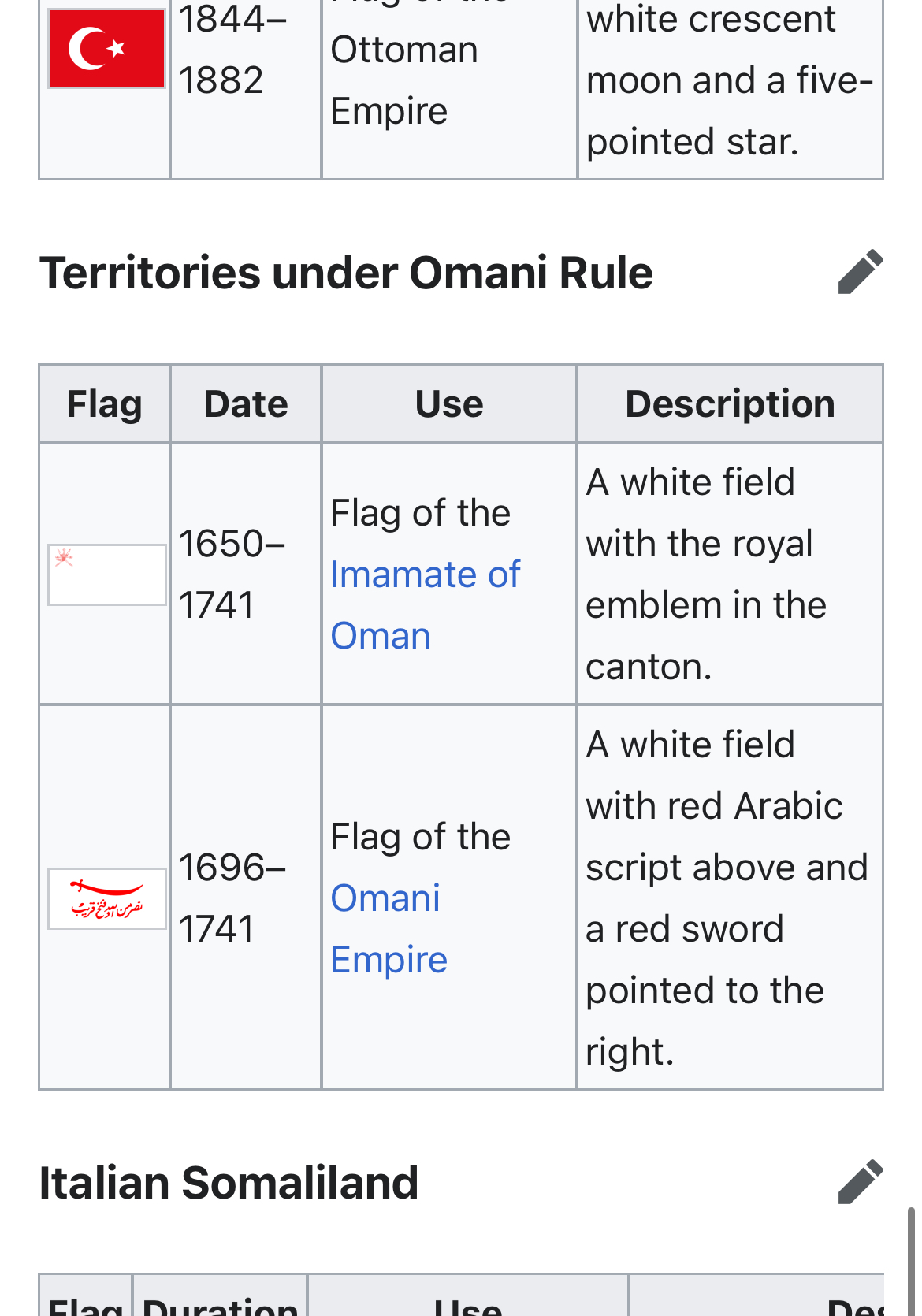Click Flag header in Omani Rule table
Viewport: 922px width, 1316px height.
point(104,404)
